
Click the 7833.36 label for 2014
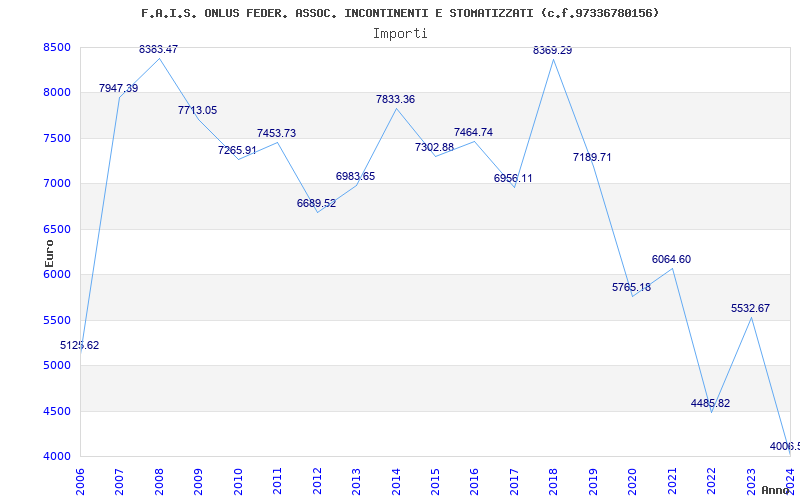(395, 99)
